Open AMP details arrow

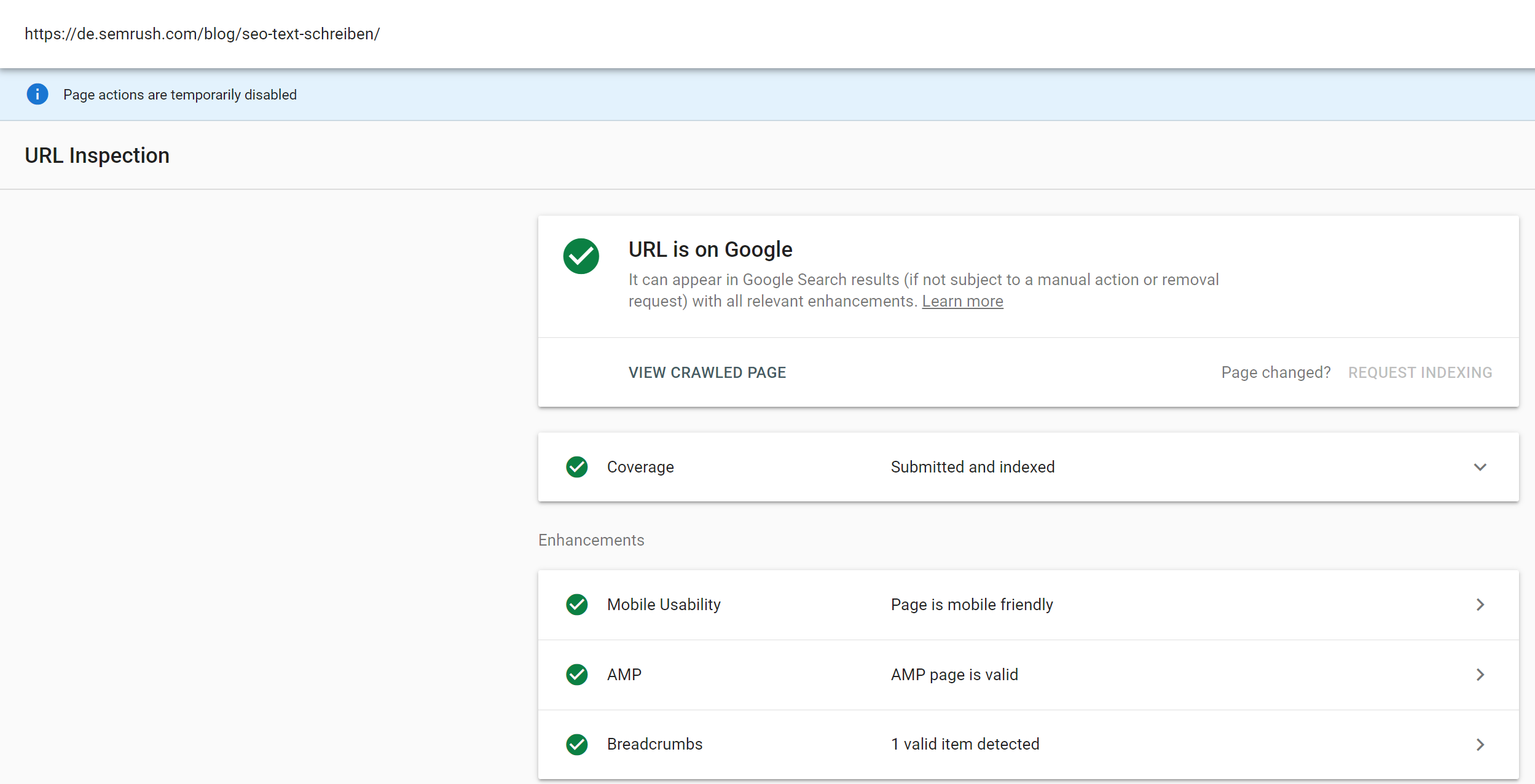click(x=1480, y=675)
